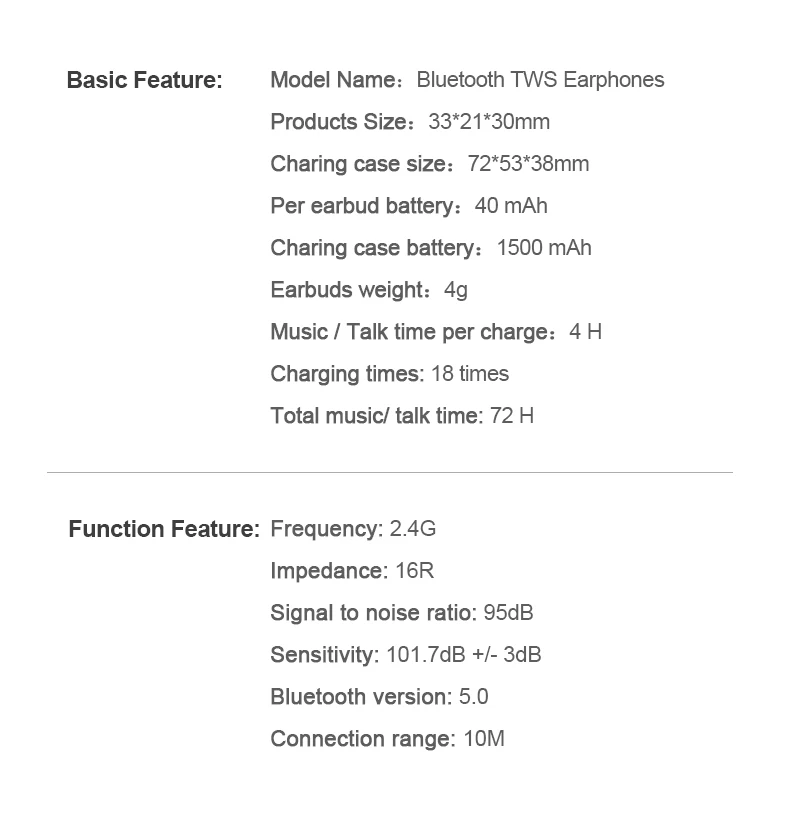The width and height of the screenshot is (790, 815).
Task: Click the Bluetooth version 5.0 line
Action: [379, 697]
